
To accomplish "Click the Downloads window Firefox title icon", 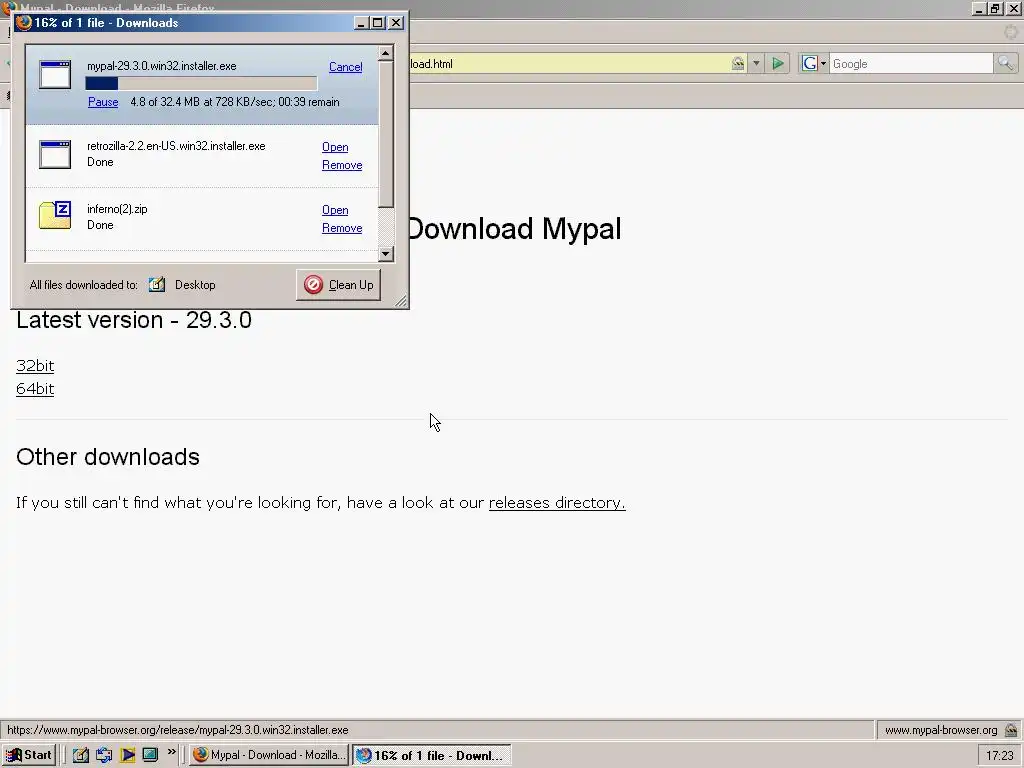I will (x=24, y=23).
